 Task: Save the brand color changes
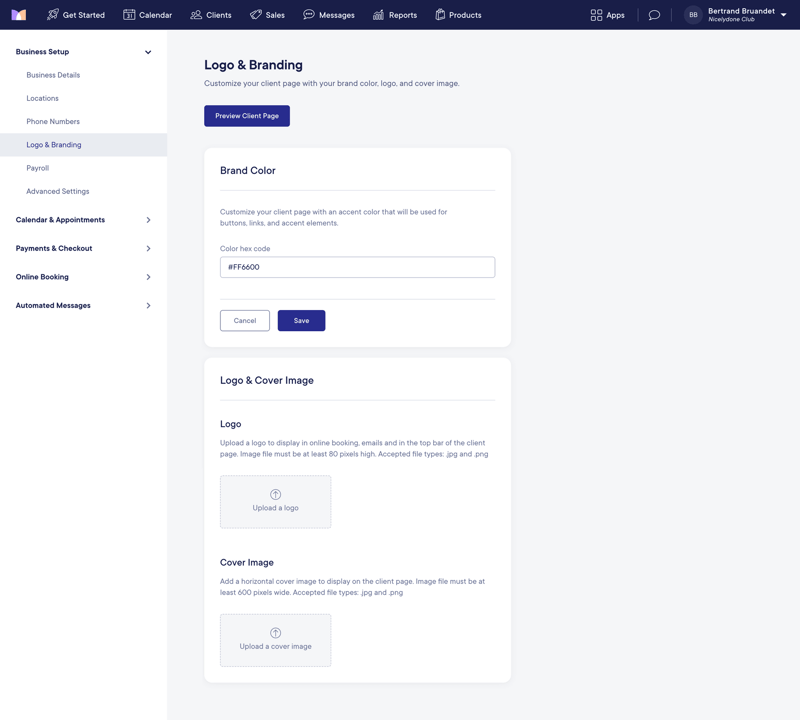point(301,320)
